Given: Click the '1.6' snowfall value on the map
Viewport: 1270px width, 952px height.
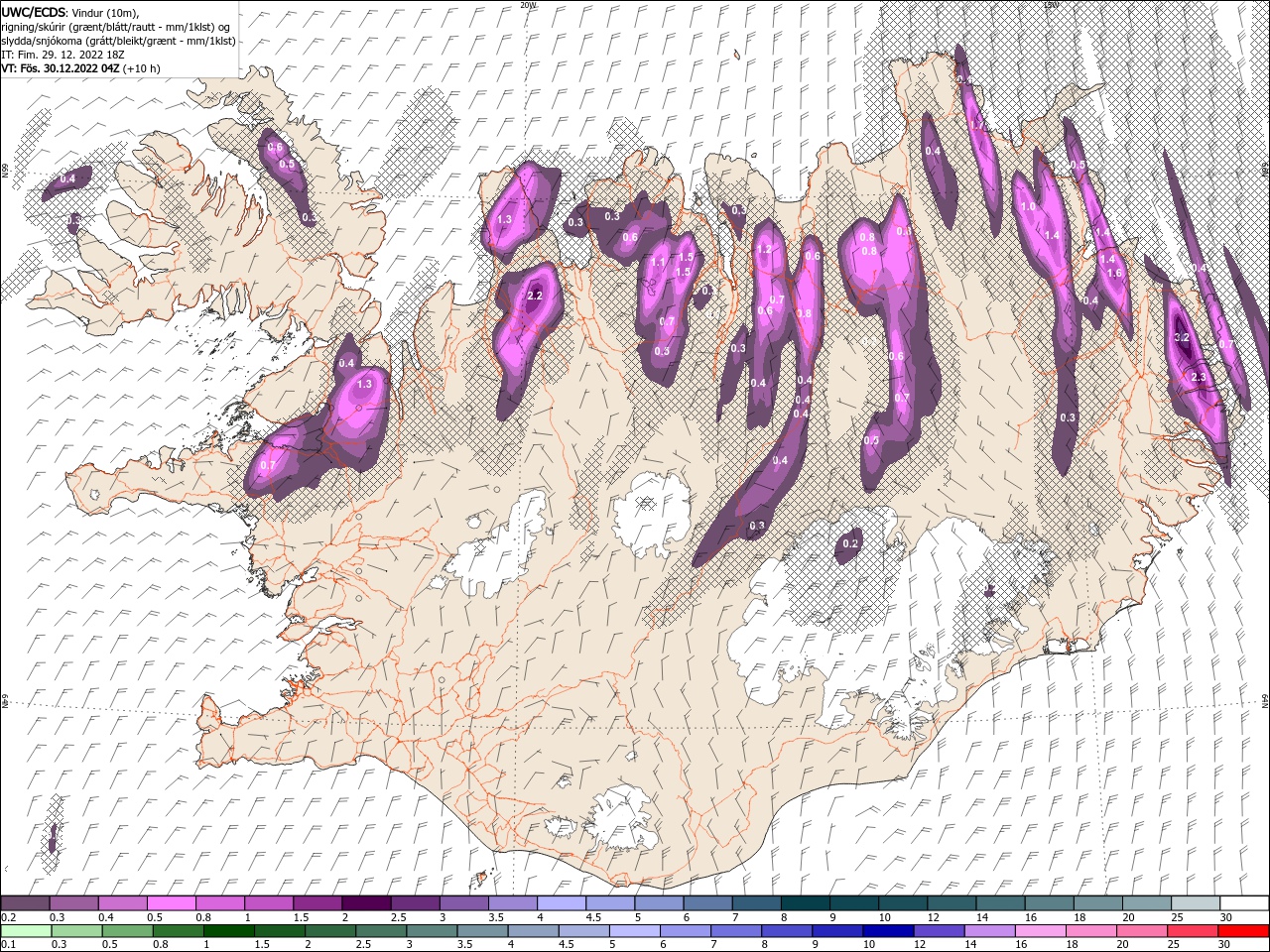Looking at the screenshot, I should click(x=1114, y=273).
